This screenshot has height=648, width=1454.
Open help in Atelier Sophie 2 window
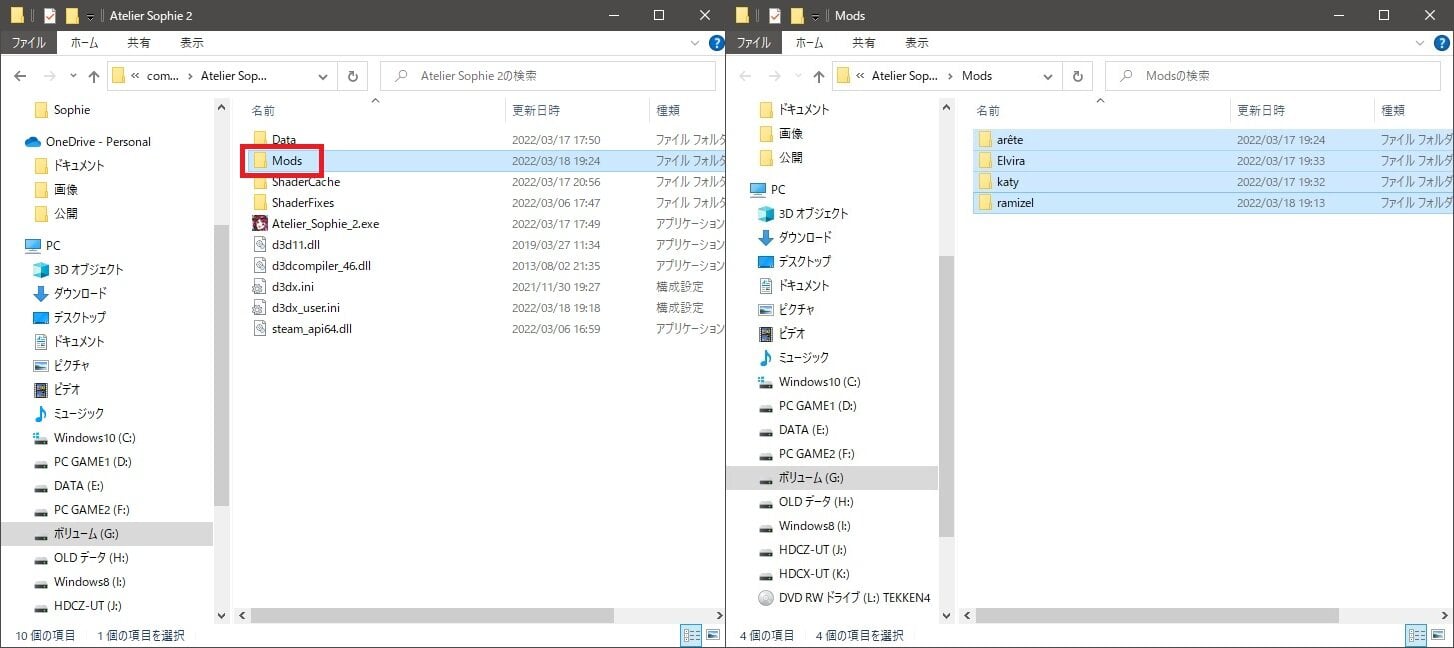tap(716, 43)
